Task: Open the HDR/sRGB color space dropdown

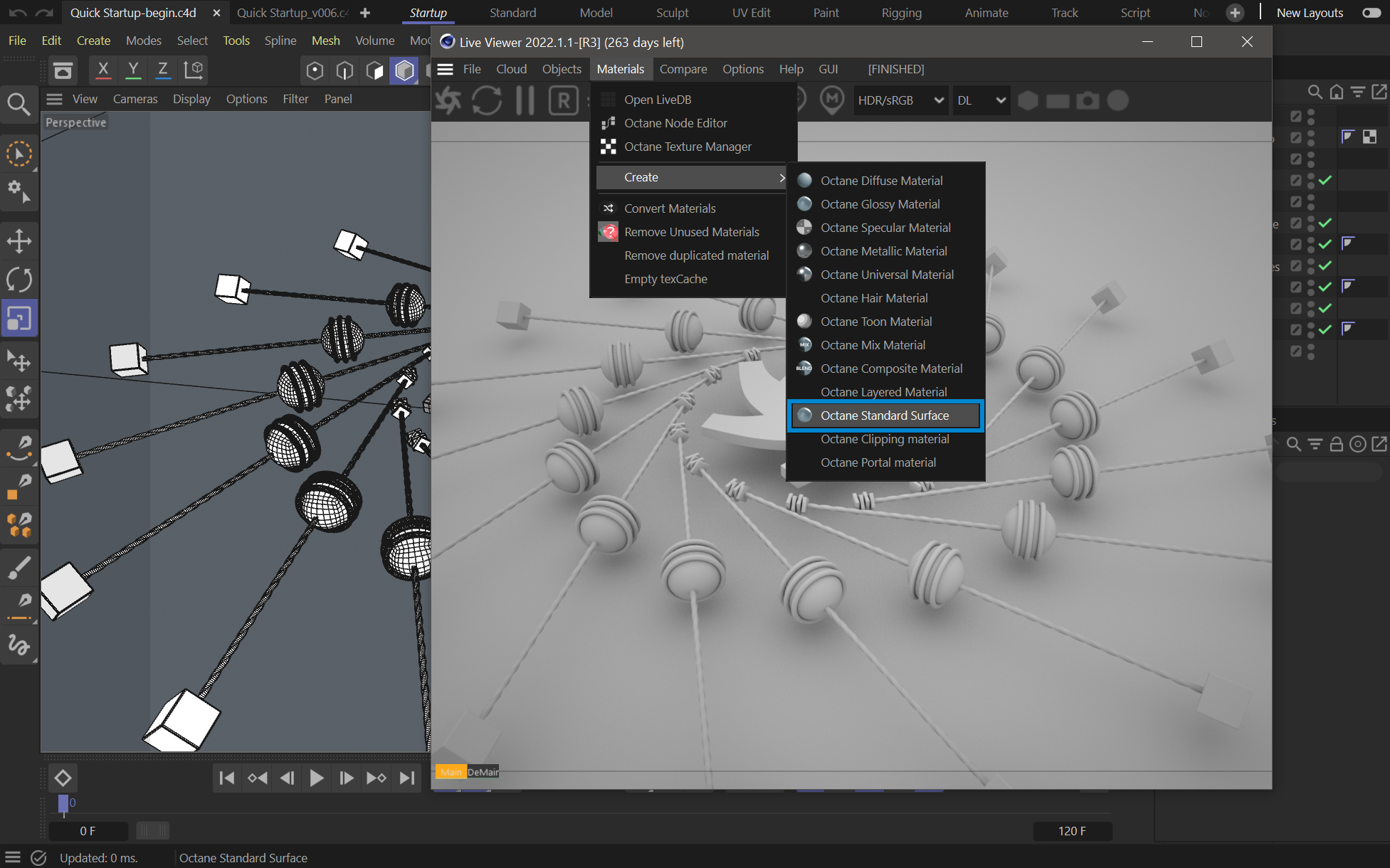Action: click(900, 100)
